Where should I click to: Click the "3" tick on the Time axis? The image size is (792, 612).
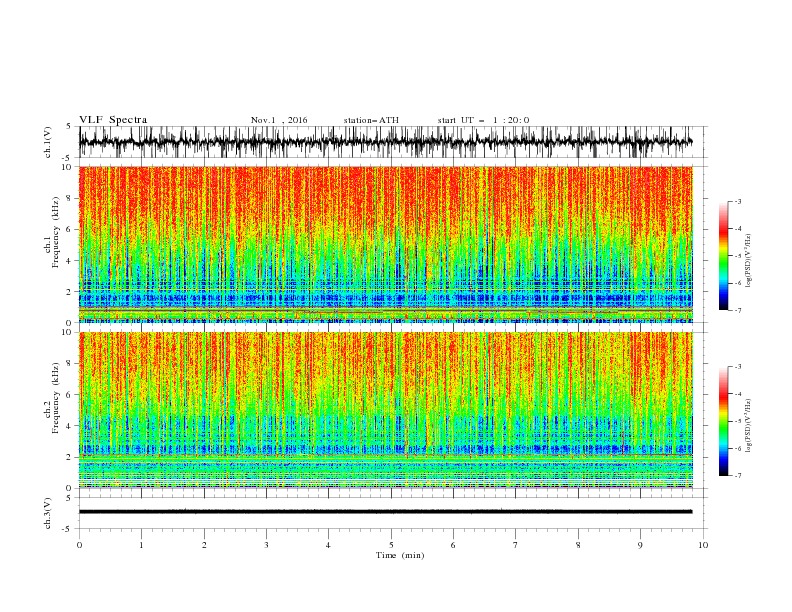pos(266,545)
